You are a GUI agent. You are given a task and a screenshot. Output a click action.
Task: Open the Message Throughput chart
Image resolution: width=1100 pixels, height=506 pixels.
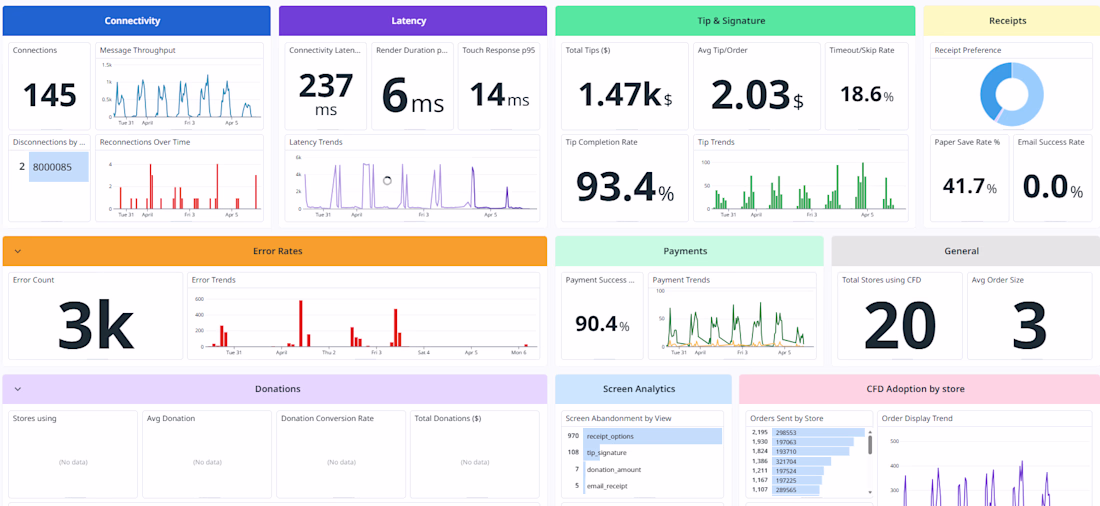[179, 86]
